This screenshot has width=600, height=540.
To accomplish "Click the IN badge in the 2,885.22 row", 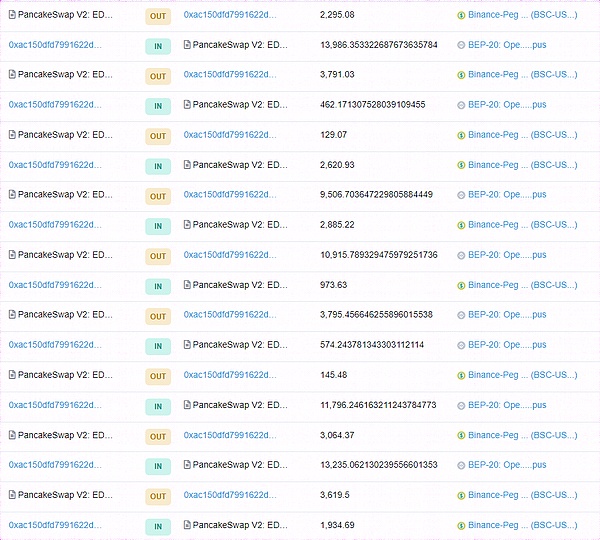I will tap(158, 226).
